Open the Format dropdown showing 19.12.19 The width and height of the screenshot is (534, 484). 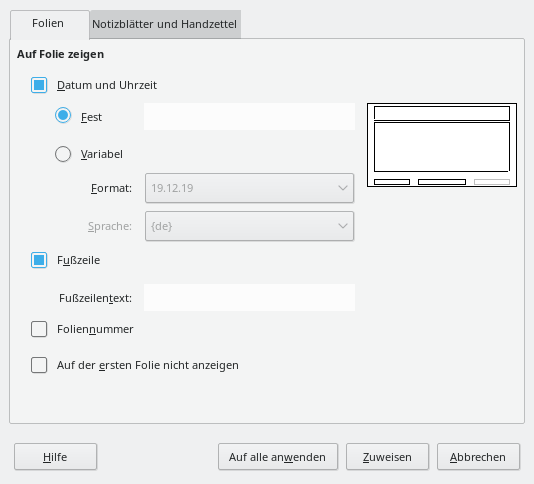click(x=249, y=188)
